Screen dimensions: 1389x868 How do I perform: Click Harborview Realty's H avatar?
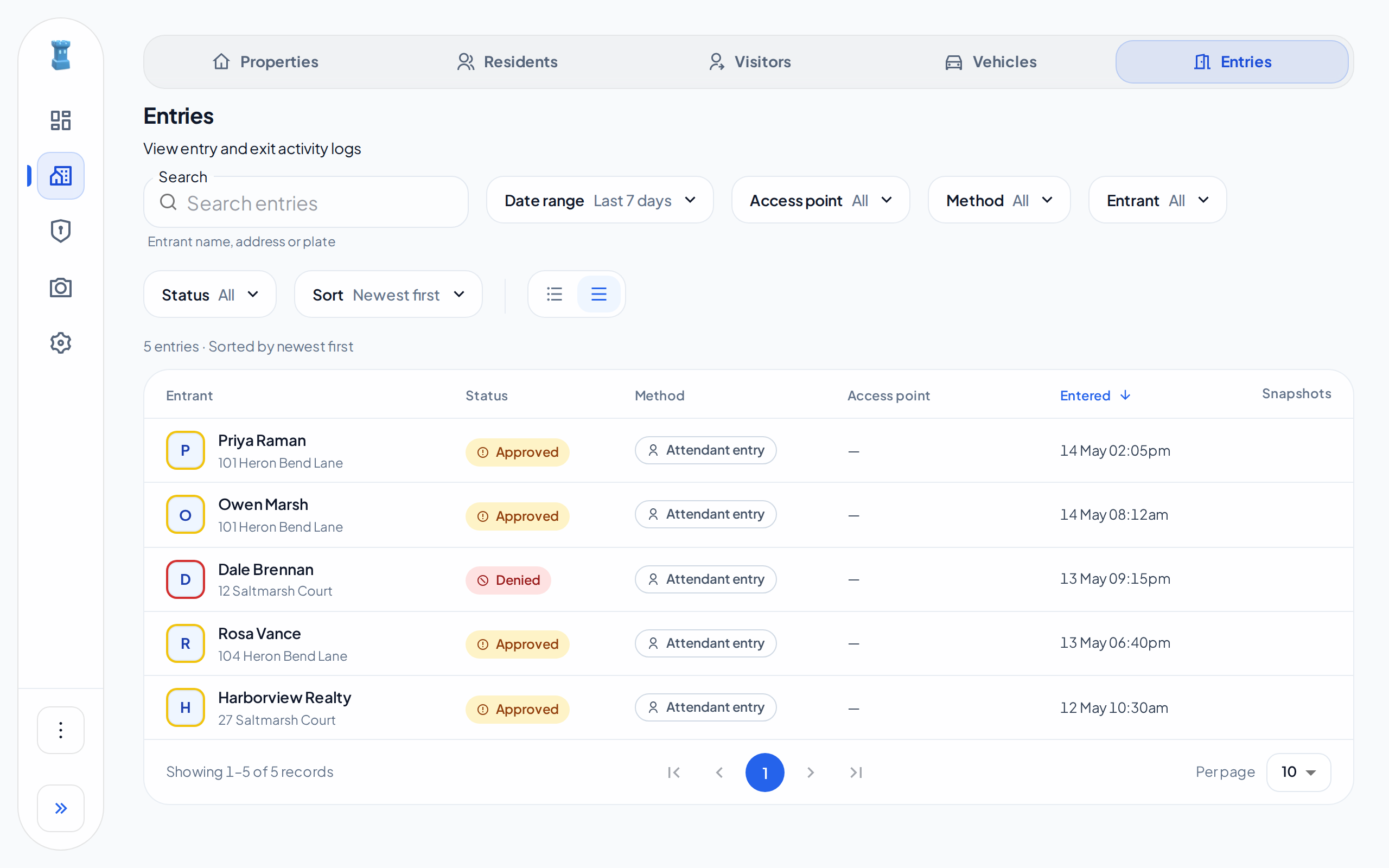click(x=186, y=707)
